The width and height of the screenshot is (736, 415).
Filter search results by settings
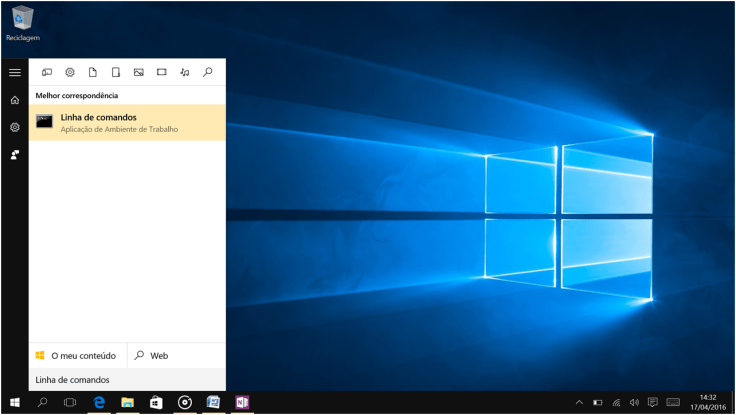70,72
